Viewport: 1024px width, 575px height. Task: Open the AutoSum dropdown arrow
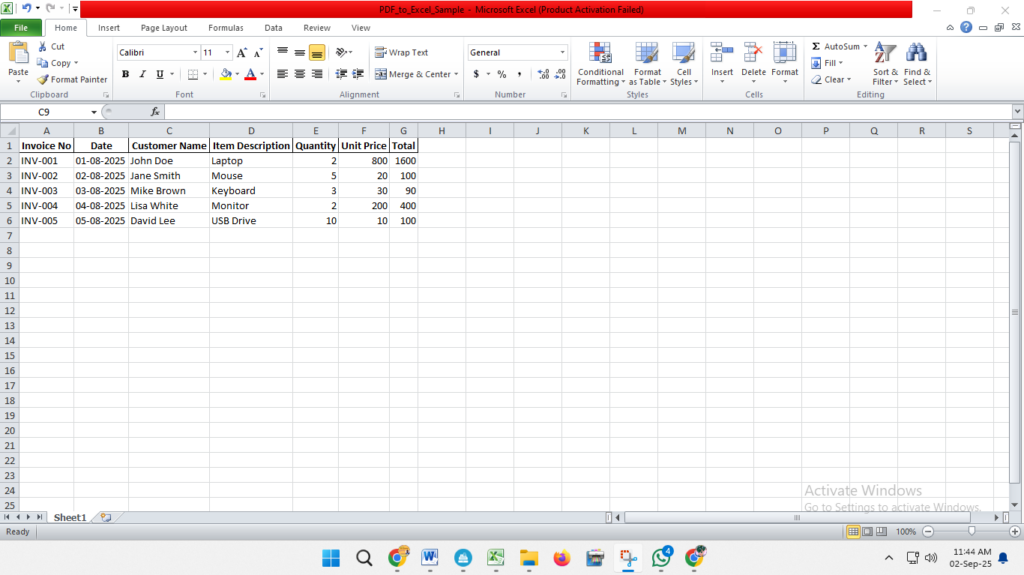click(865, 46)
